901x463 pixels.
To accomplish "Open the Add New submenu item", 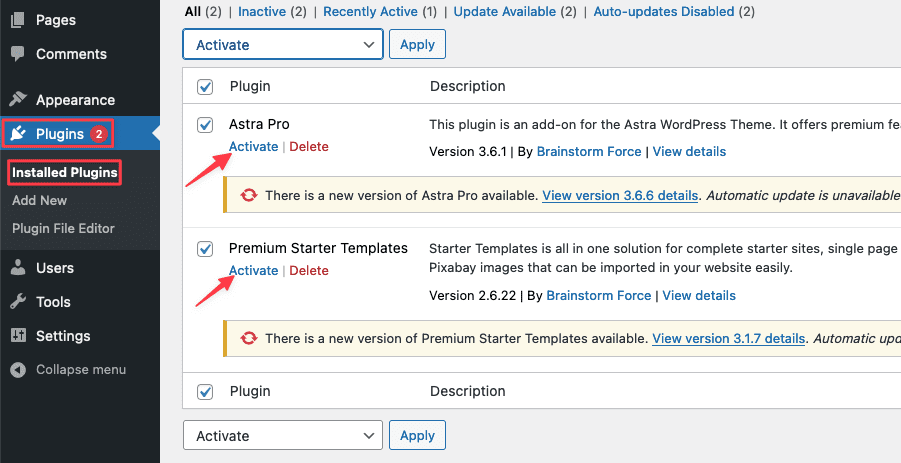I will point(40,201).
